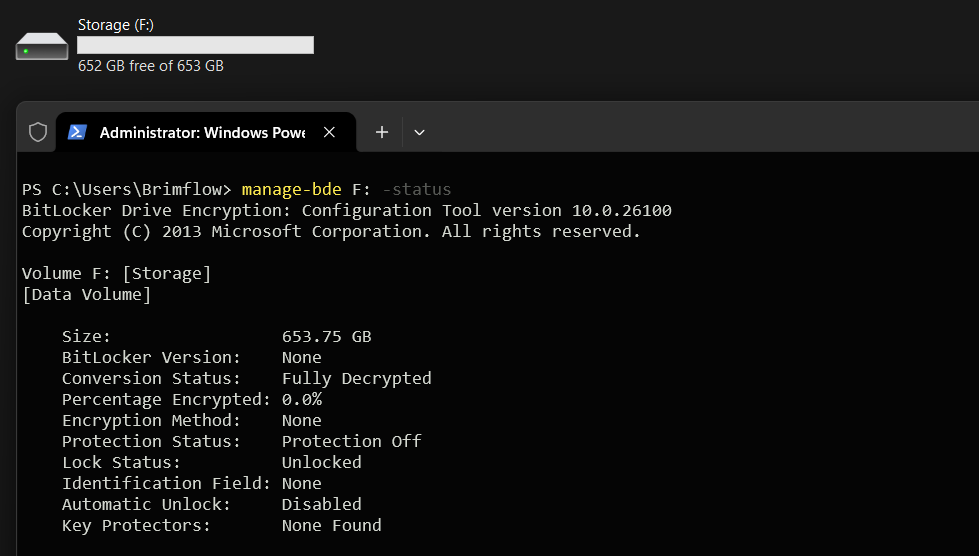This screenshot has height=556, width=979.
Task: Open the new tab profile dropdown arrow
Action: point(420,132)
